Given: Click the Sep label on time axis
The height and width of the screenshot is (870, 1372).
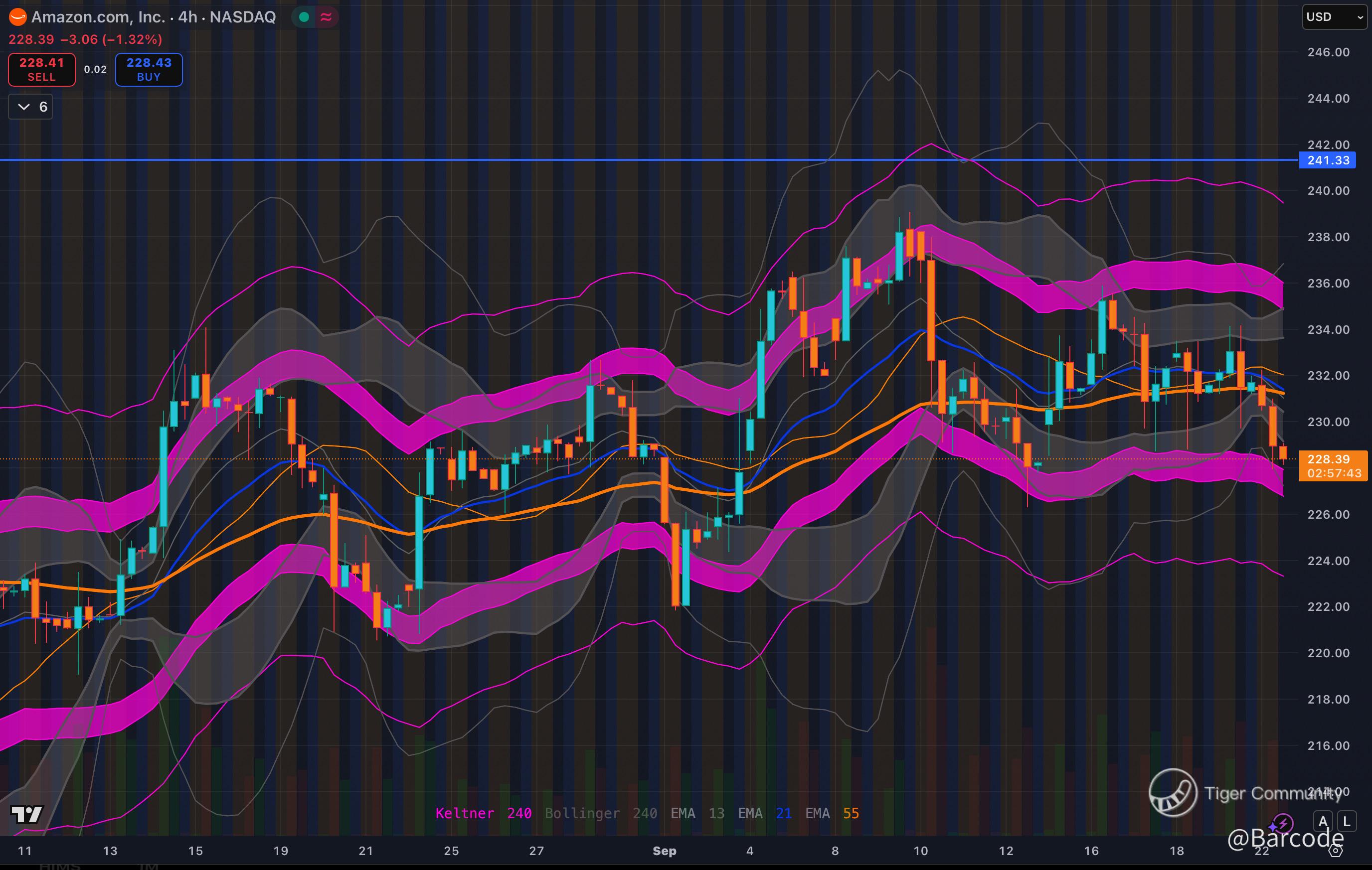Looking at the screenshot, I should click(x=665, y=851).
